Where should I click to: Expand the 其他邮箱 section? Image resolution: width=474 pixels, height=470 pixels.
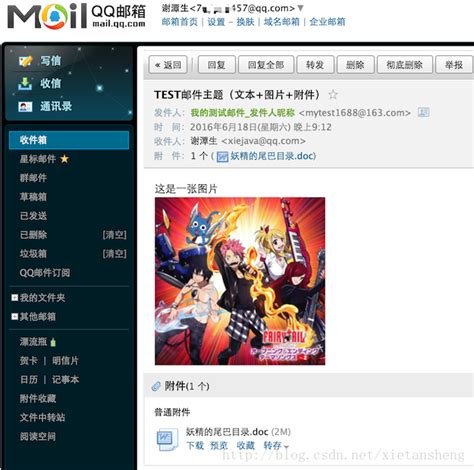pos(15,316)
